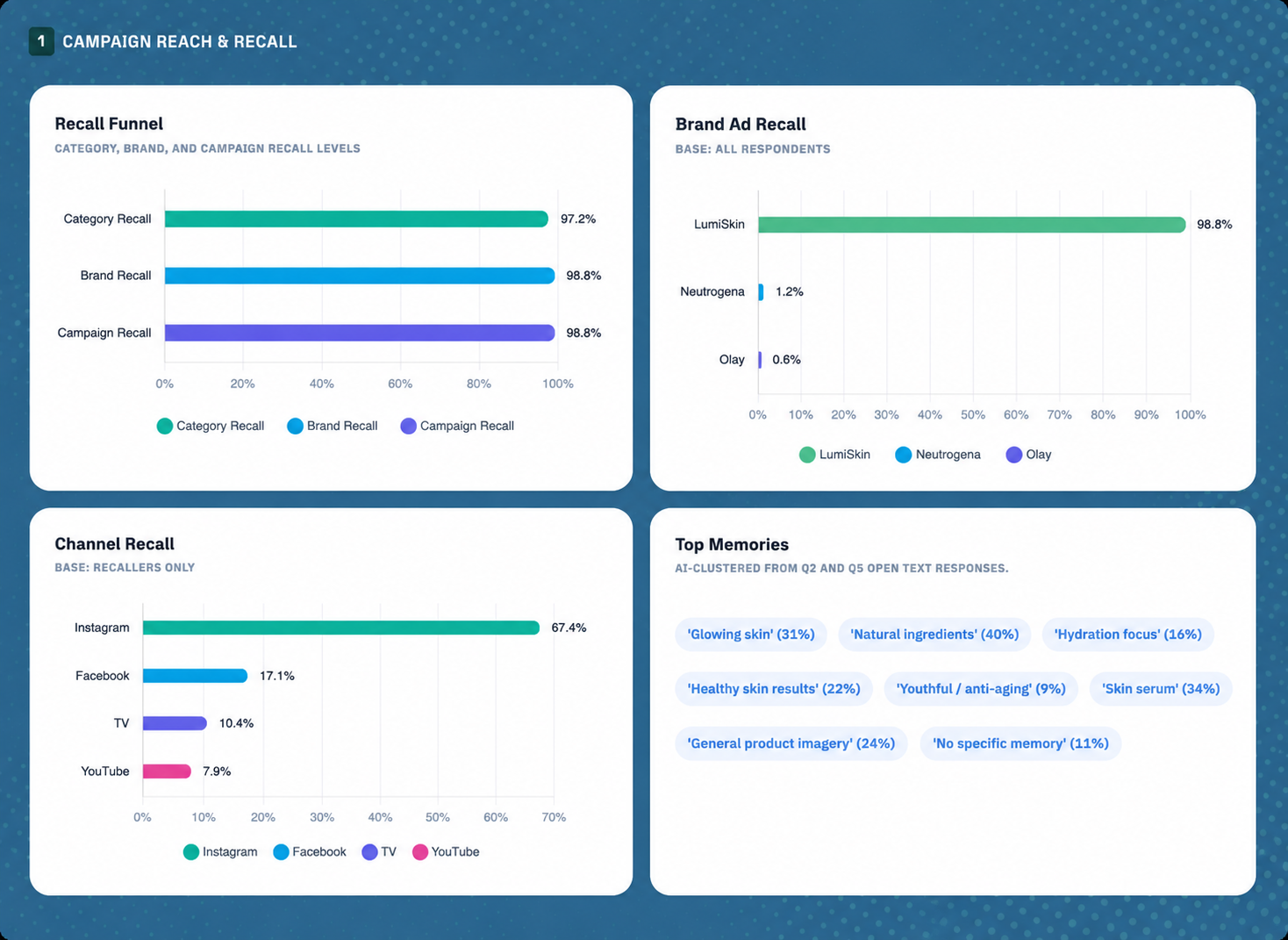Click the Brand Ad Recall card title
Image resolution: width=1288 pixels, height=940 pixels.
tap(741, 125)
